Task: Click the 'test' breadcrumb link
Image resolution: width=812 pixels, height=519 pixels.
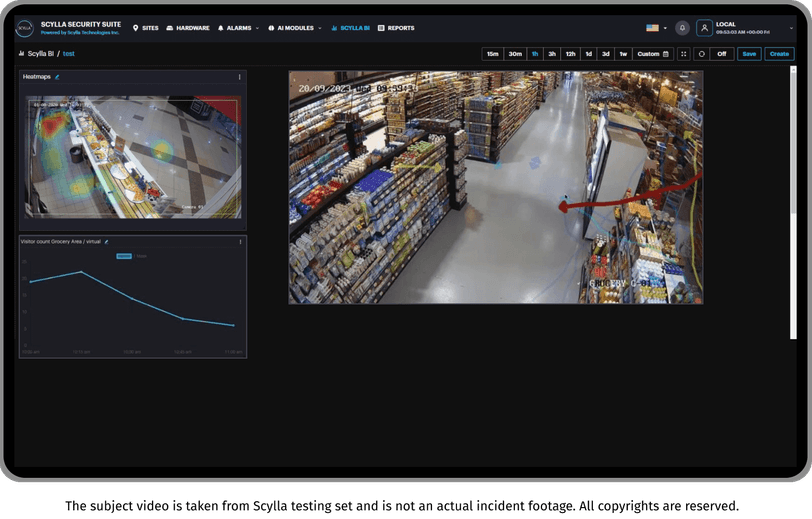Action: tap(69, 53)
